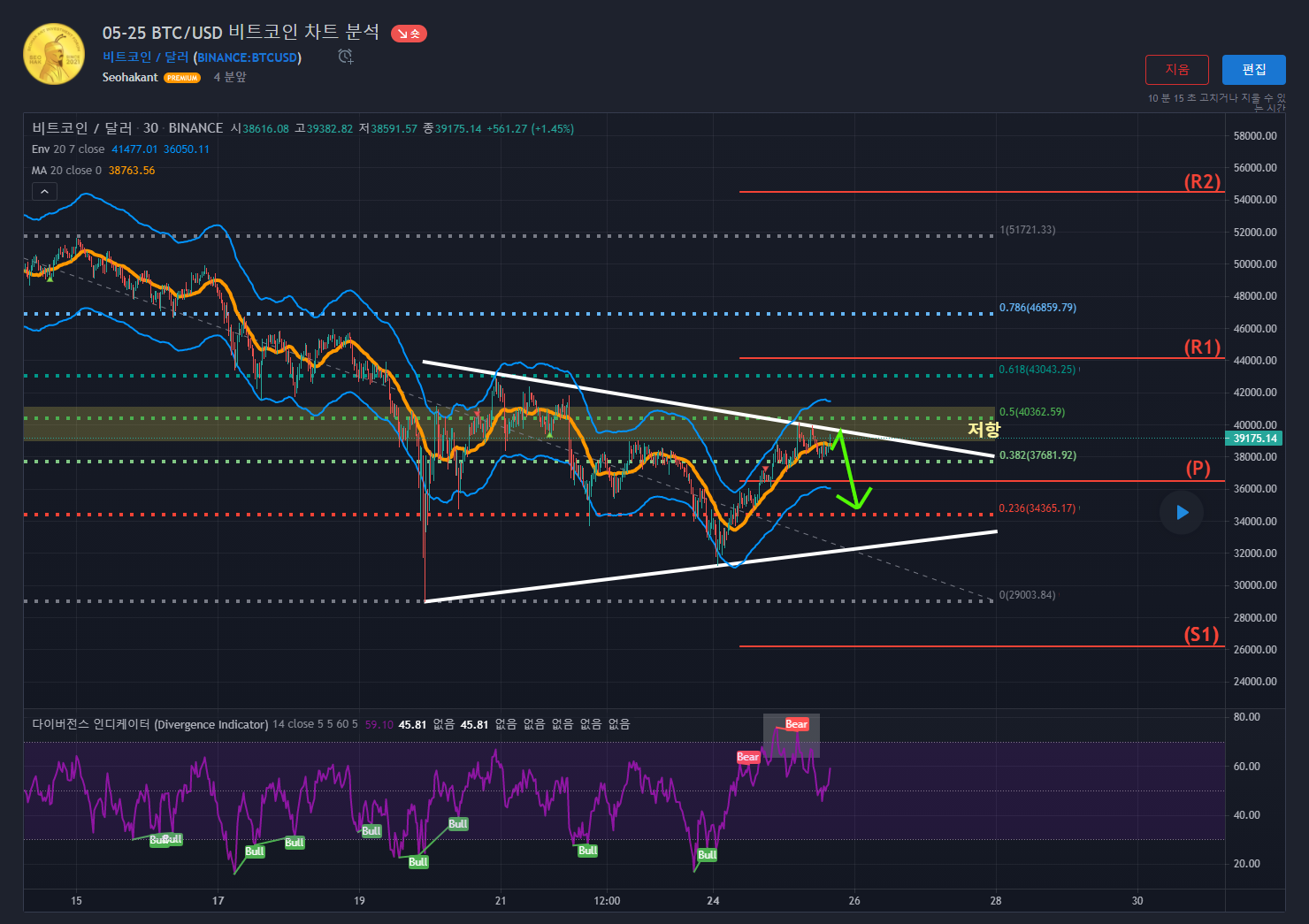
Task: Click the (R2) resistance level label
Action: point(1202,182)
